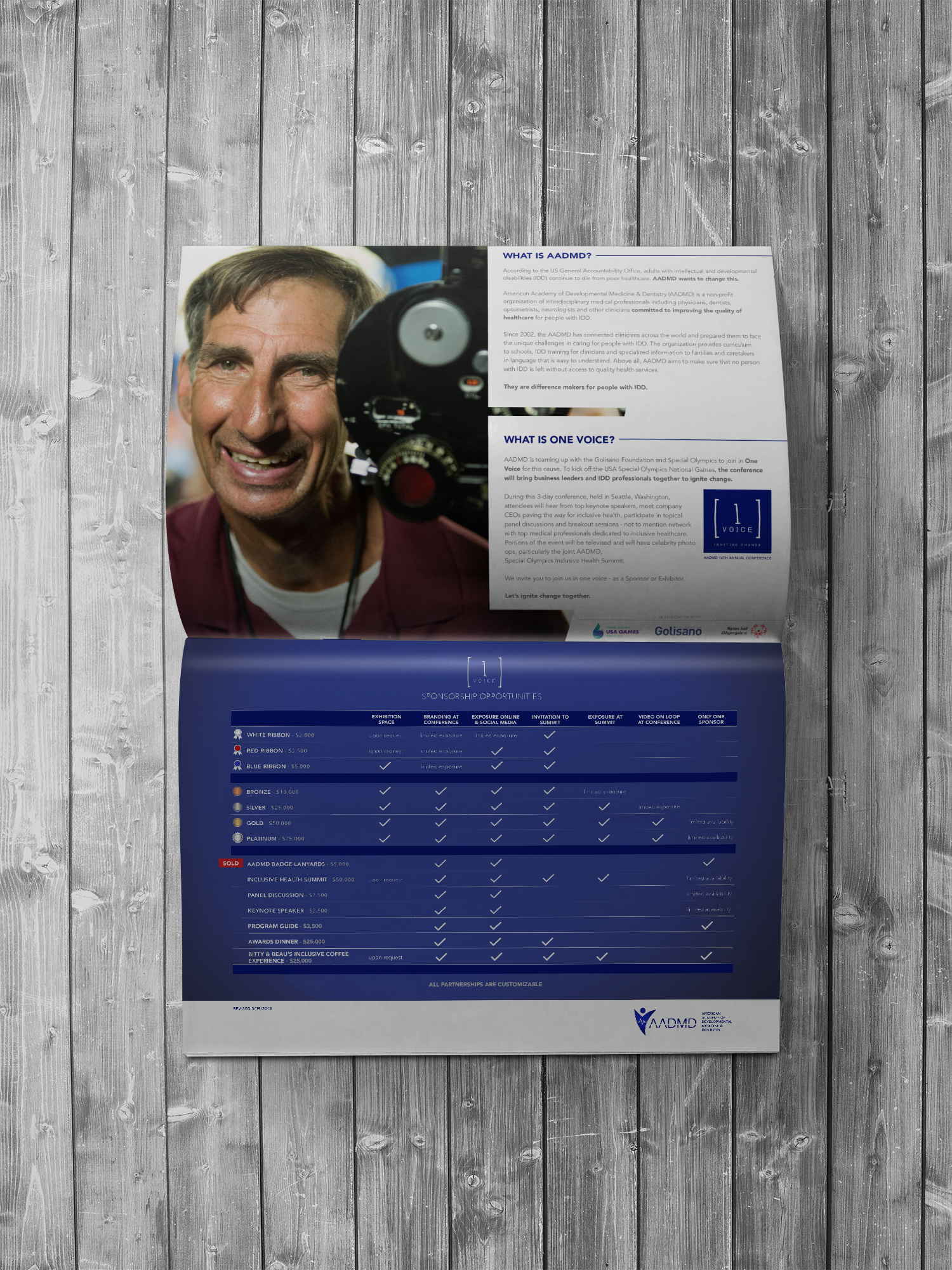Click the "EXPOSURE AT SUMMIT" column header

point(605,719)
